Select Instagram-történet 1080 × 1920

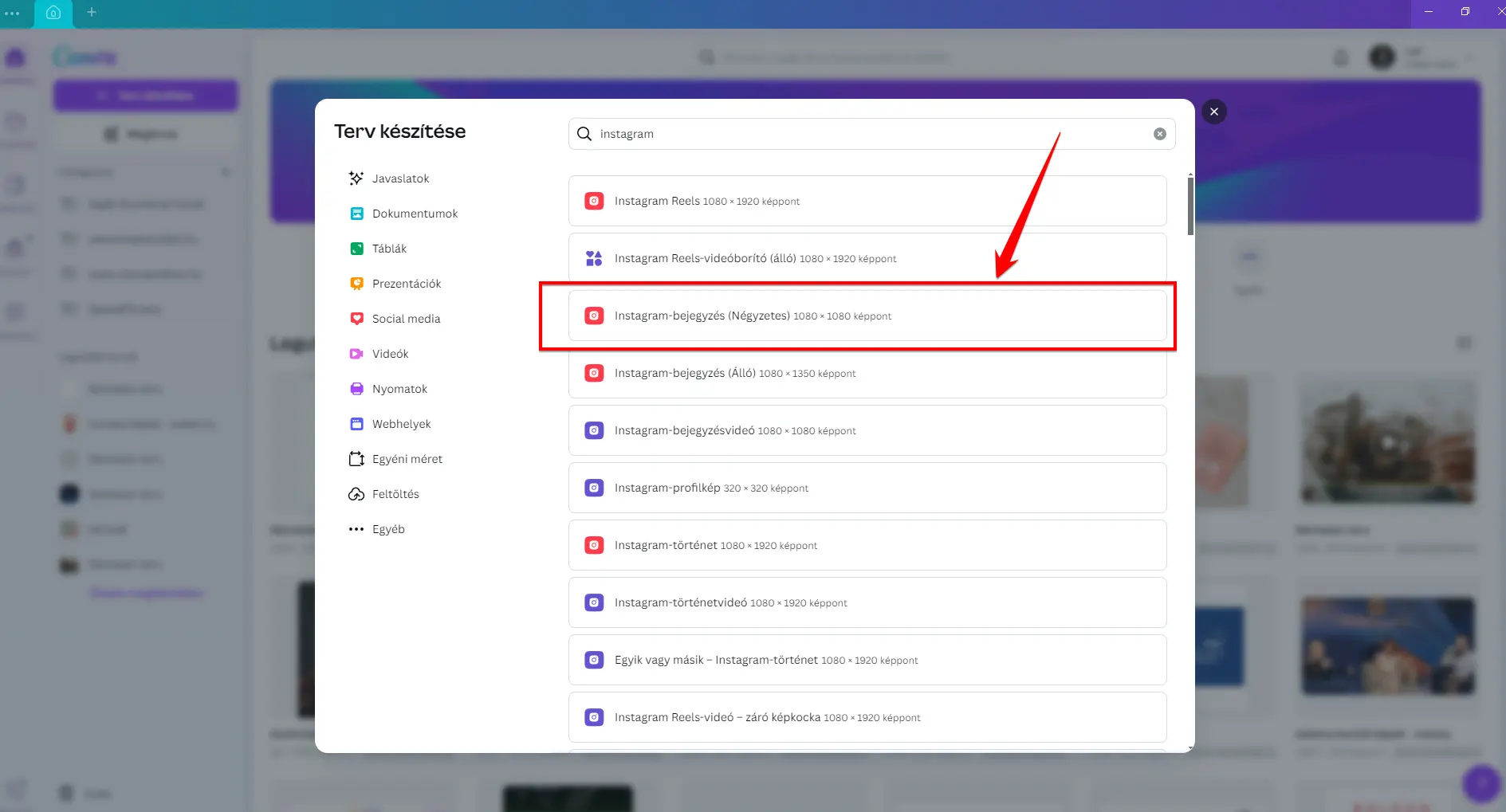tap(867, 545)
